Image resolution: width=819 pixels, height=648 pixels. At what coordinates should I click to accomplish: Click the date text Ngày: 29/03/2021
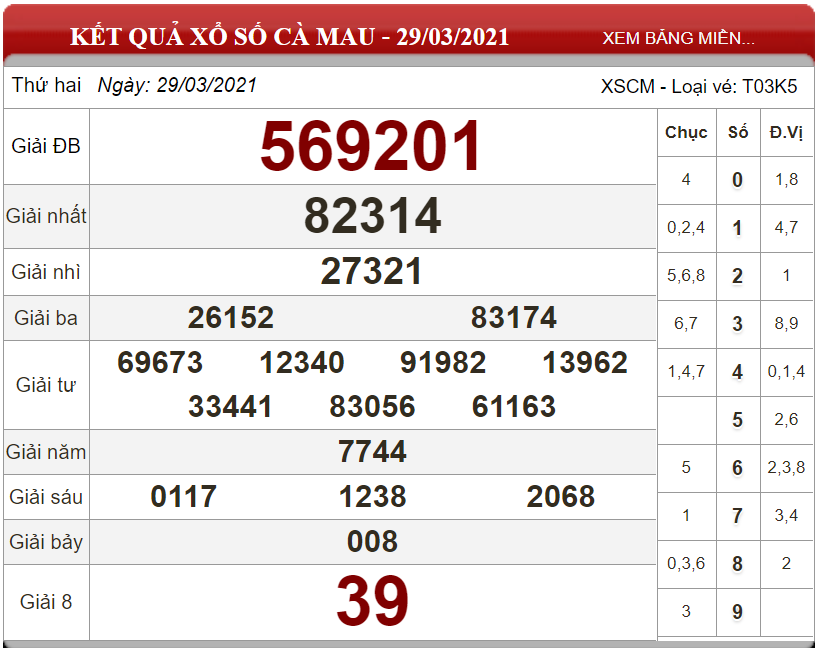[177, 86]
